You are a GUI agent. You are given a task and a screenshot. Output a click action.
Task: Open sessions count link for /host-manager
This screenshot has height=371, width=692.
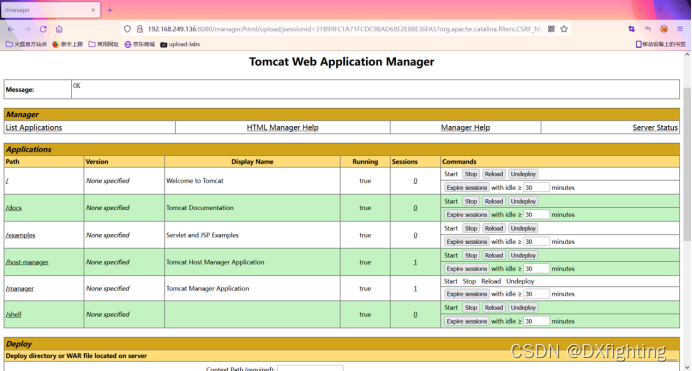pos(415,262)
